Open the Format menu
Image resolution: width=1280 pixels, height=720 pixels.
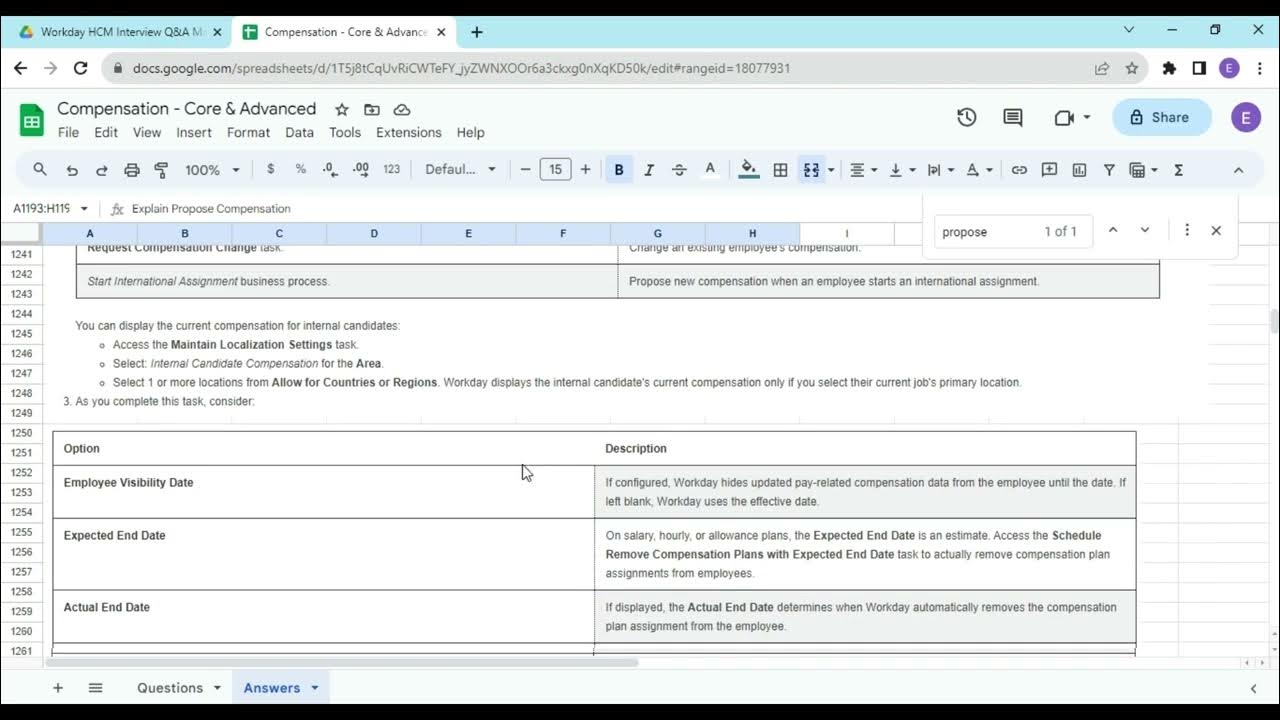pos(248,132)
